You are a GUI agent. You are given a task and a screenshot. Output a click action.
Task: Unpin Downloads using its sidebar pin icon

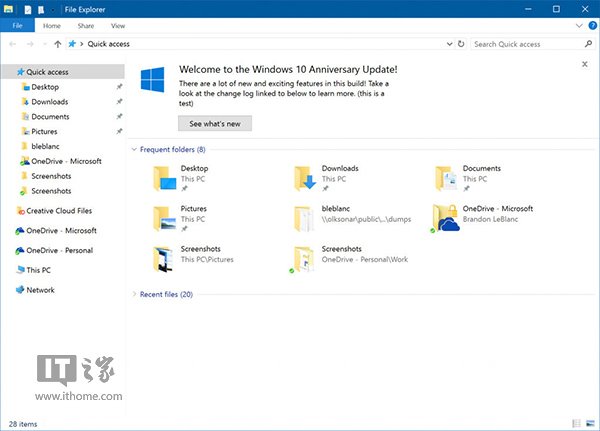point(119,101)
